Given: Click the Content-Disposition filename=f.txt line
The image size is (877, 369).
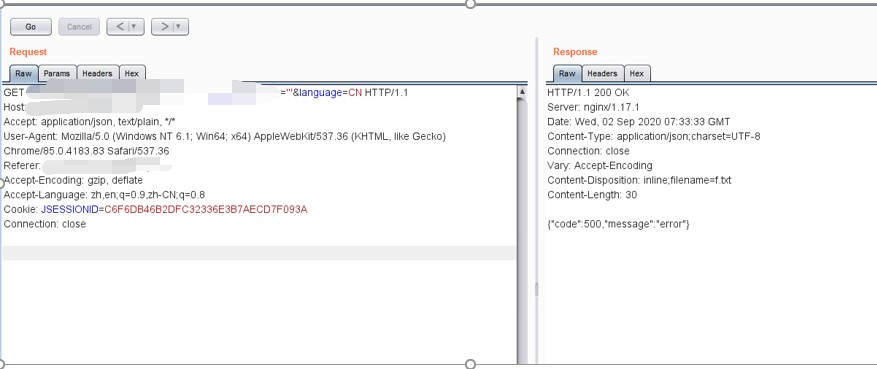Looking at the screenshot, I should (639, 181).
